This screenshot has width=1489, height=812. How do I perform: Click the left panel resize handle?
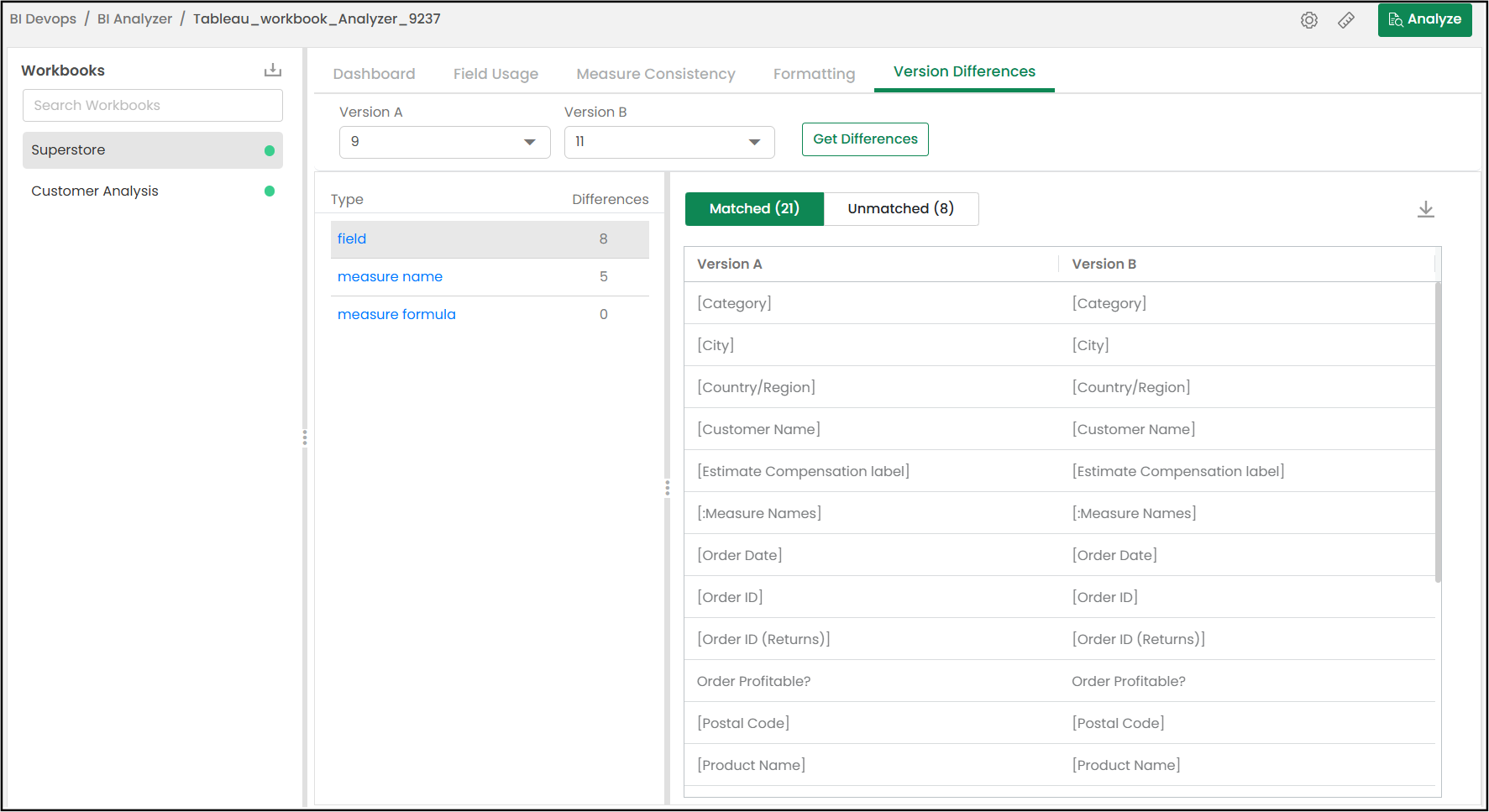click(x=305, y=437)
